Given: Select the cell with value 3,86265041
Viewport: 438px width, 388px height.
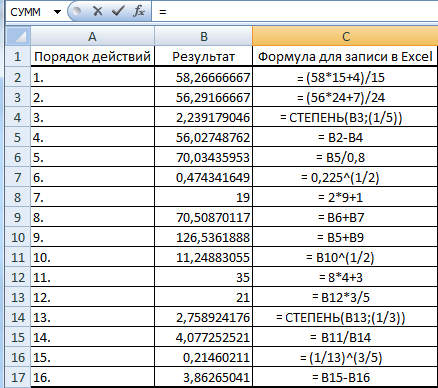Looking at the screenshot, I should click(x=203, y=377).
